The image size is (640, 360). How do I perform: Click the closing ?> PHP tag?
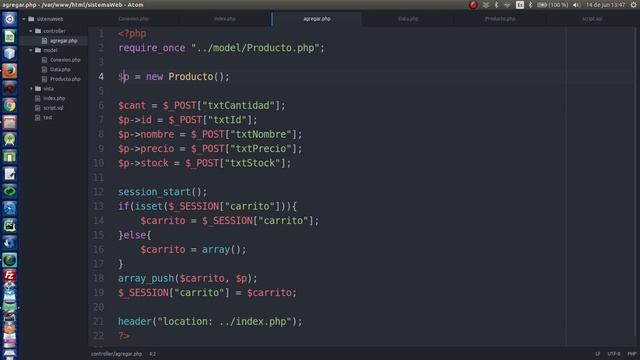[x=124, y=336]
